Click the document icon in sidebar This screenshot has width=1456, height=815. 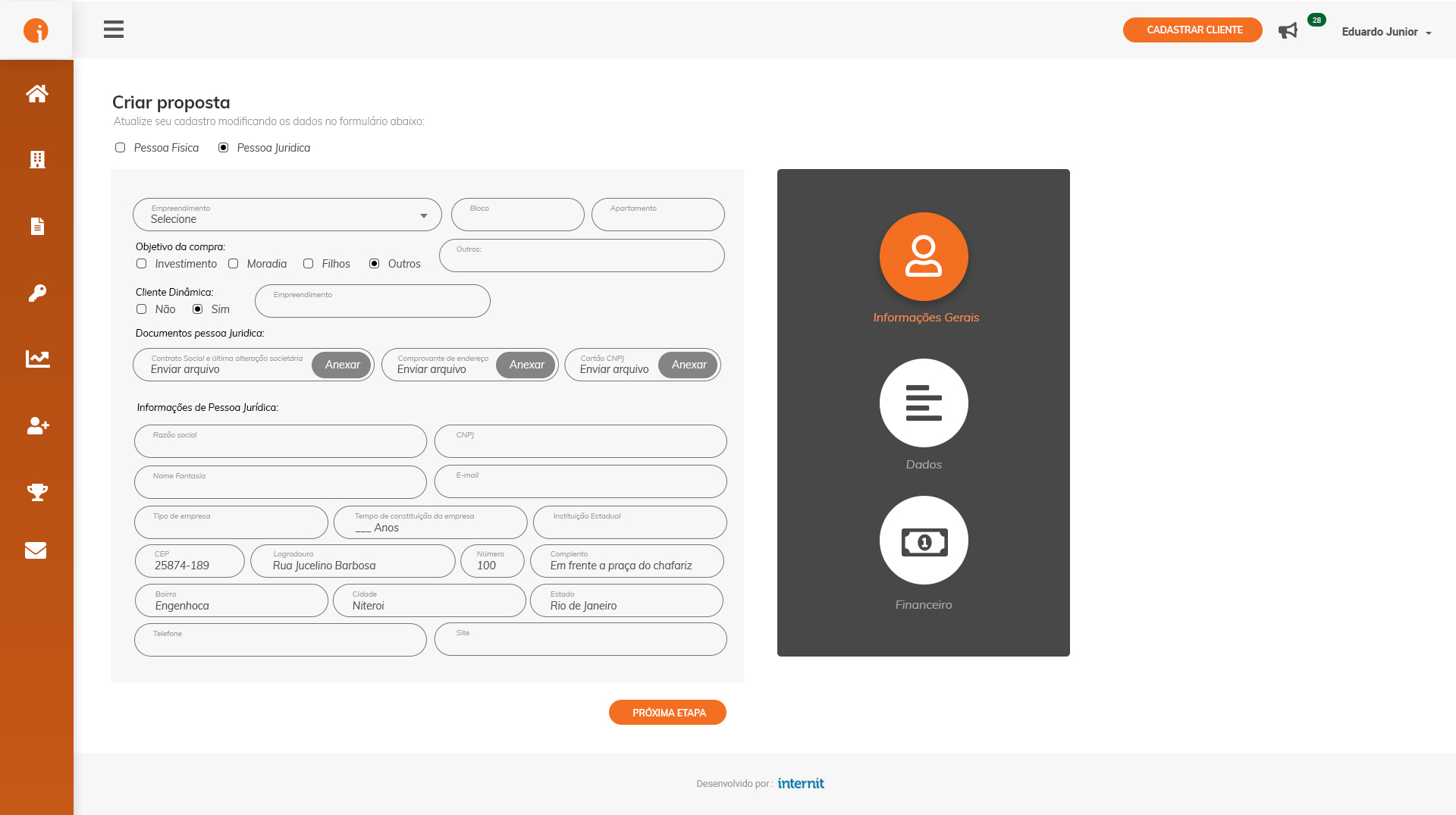[36, 226]
